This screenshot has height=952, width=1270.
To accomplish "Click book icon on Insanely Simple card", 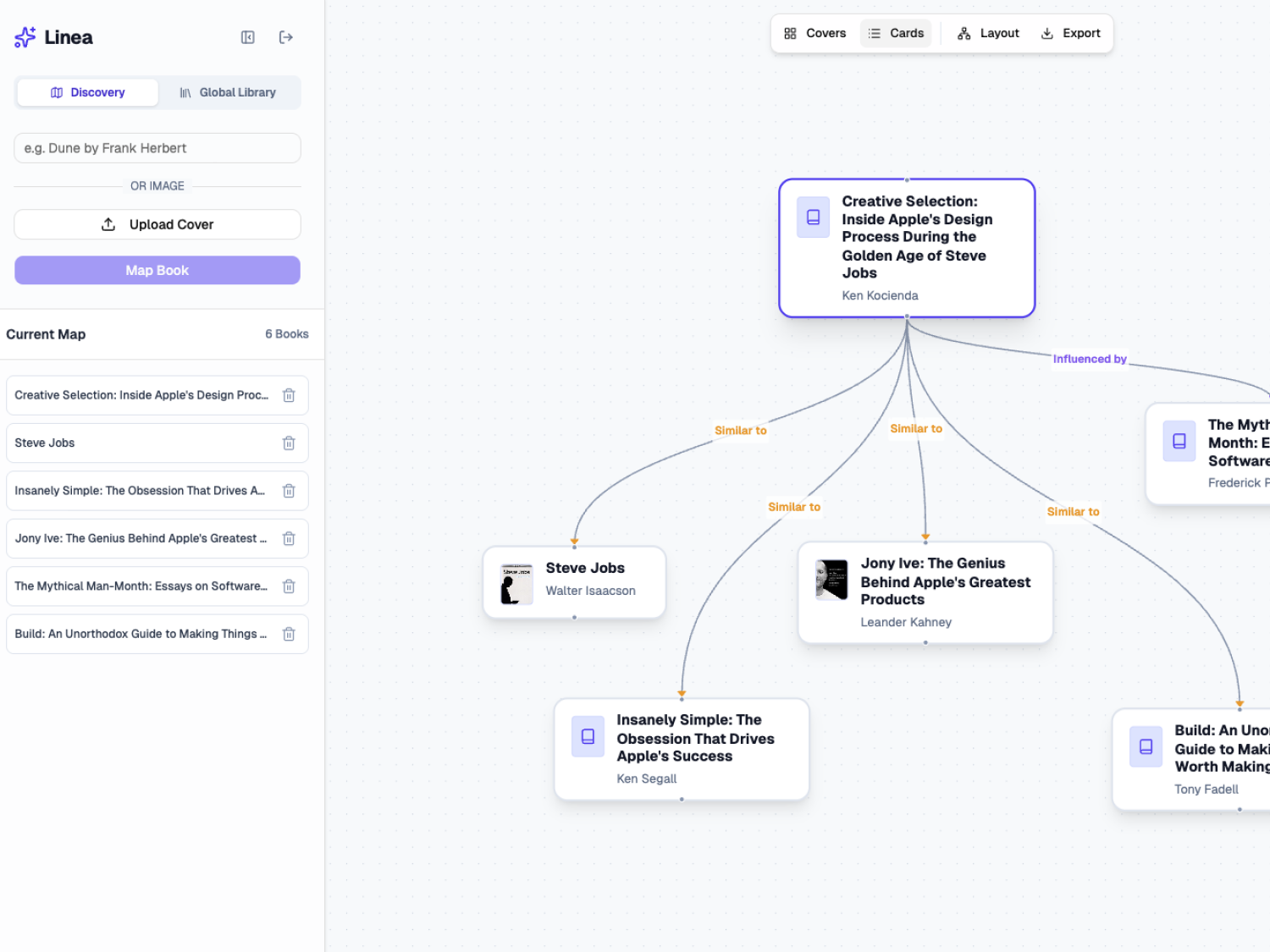I will tap(588, 737).
